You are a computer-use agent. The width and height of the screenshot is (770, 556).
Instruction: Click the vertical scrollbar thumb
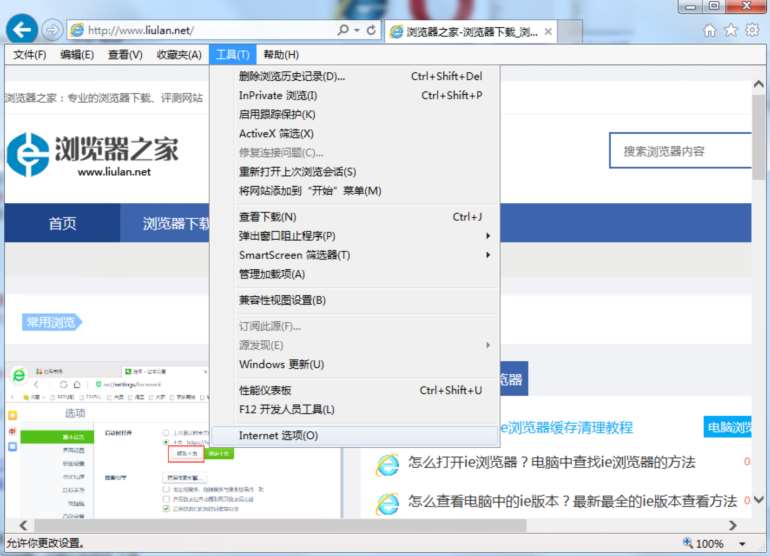click(758, 137)
